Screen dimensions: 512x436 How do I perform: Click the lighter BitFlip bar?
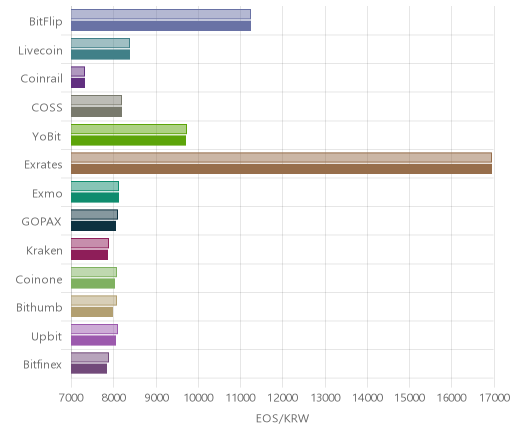tap(161, 14)
